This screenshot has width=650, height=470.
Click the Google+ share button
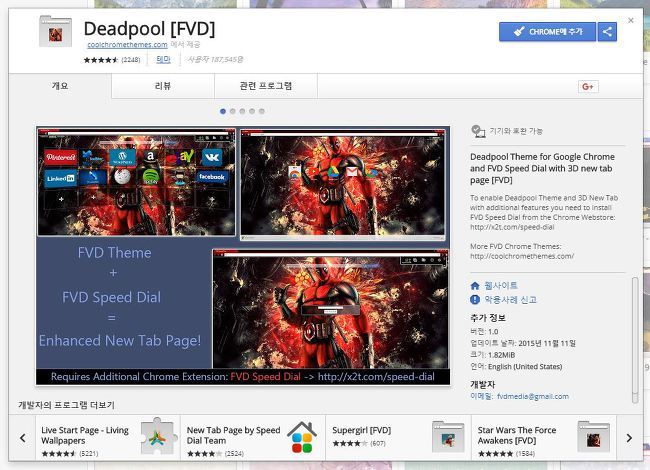(588, 86)
